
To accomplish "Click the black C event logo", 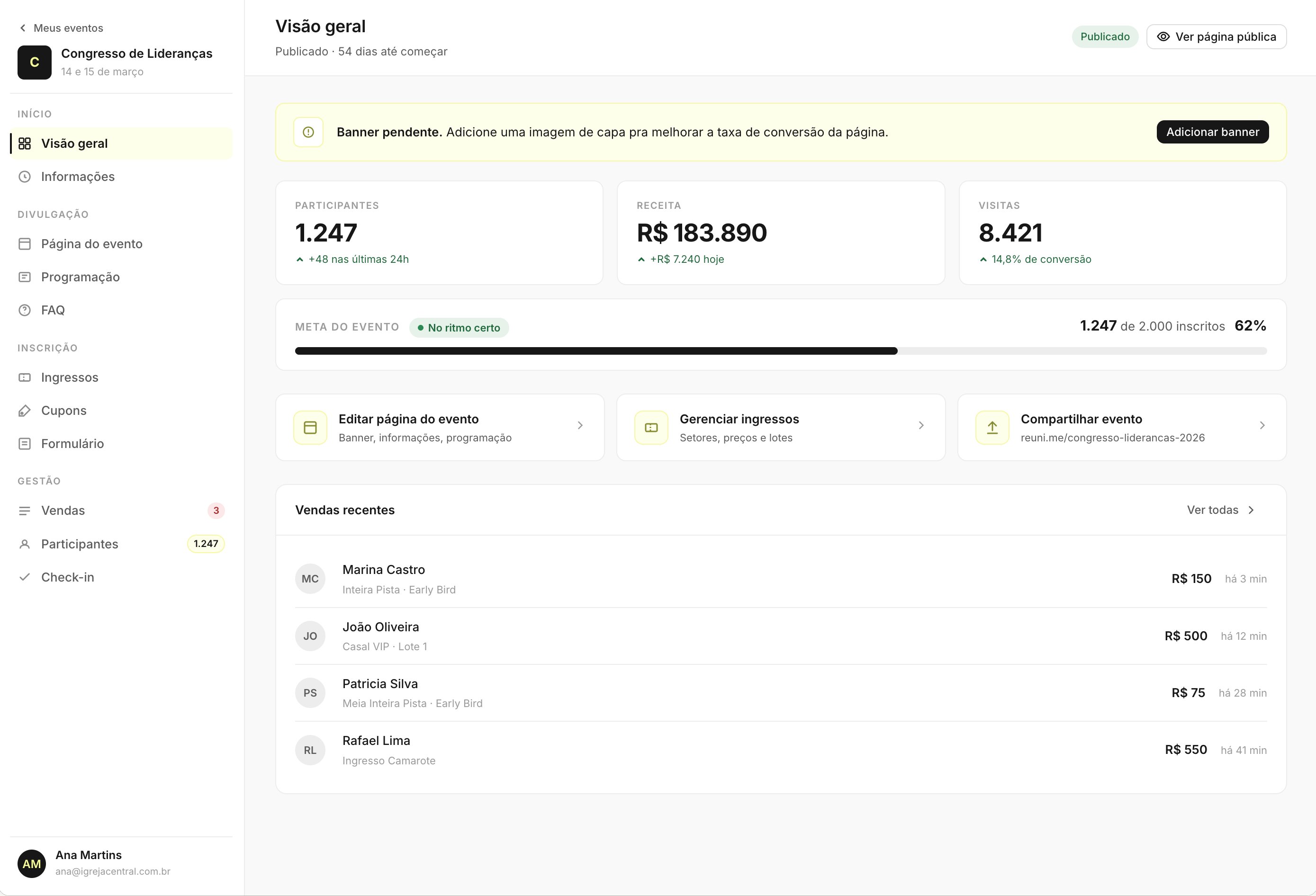I will (35, 62).
